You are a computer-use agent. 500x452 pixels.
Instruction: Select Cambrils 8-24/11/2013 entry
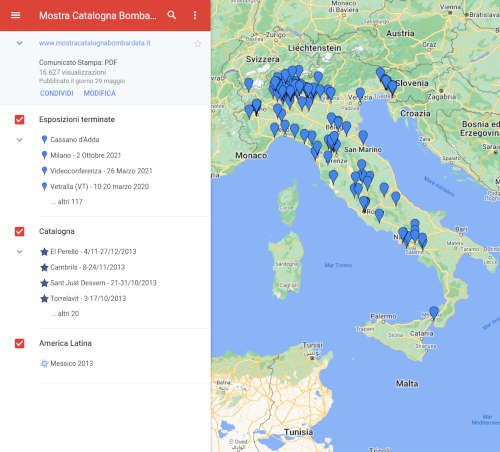(87, 267)
